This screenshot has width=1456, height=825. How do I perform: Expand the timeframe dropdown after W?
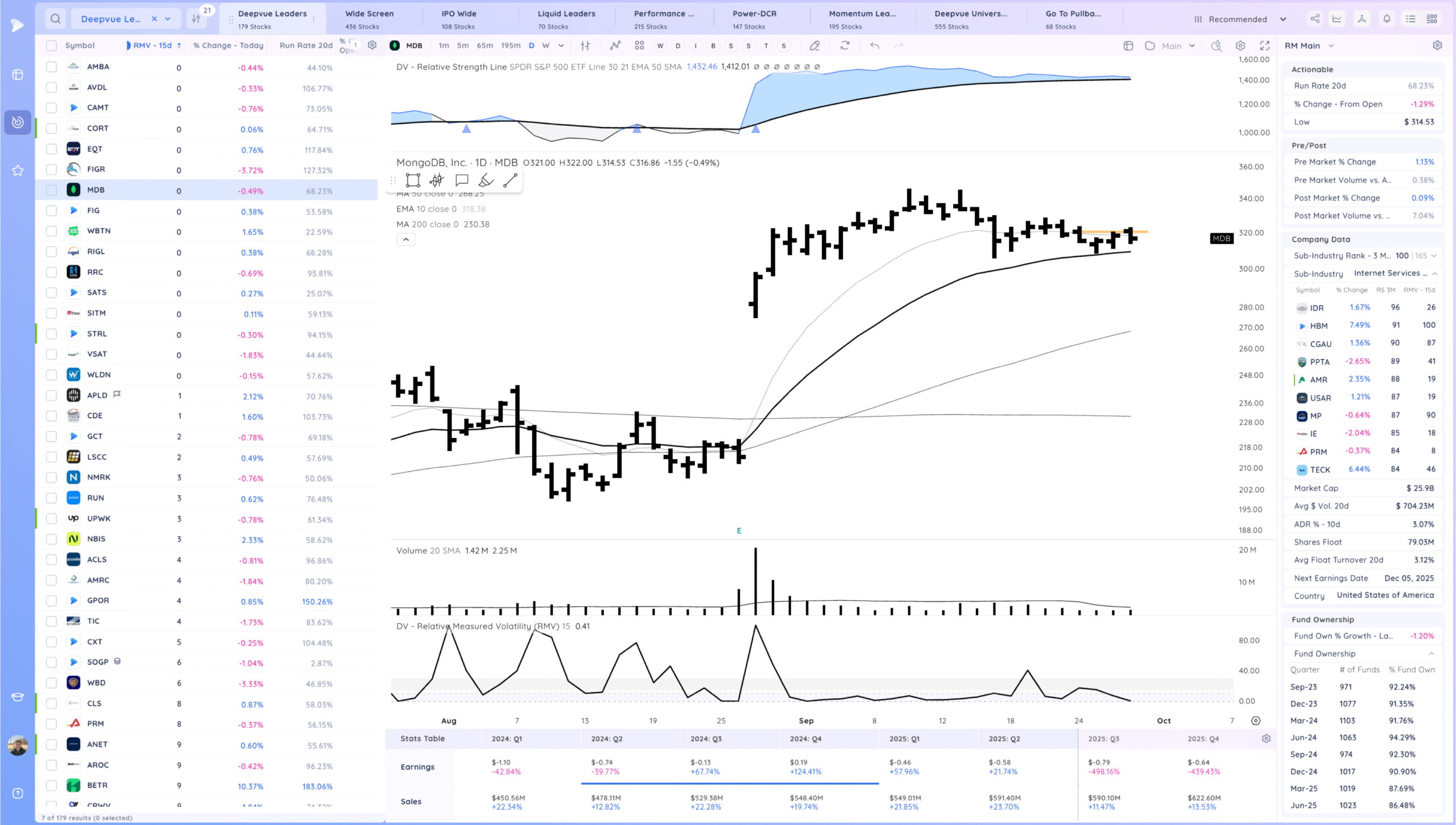561,46
